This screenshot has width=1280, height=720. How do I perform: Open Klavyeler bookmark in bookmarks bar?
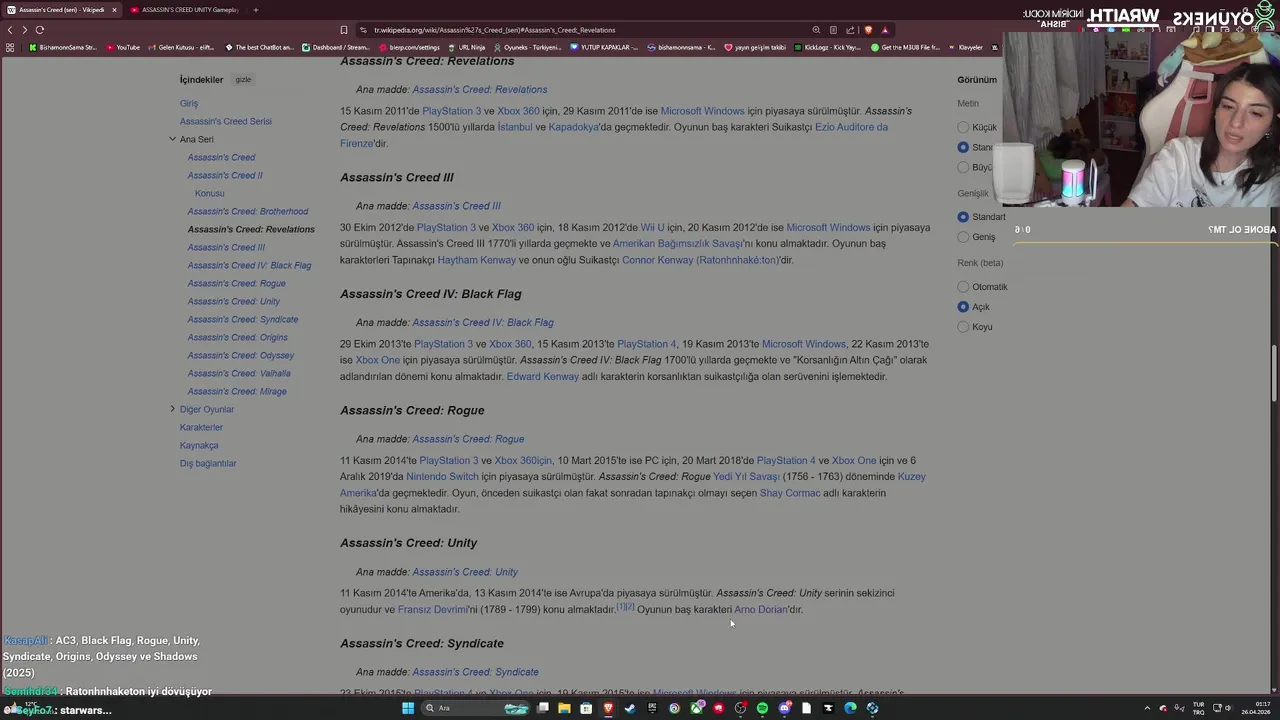(965, 47)
